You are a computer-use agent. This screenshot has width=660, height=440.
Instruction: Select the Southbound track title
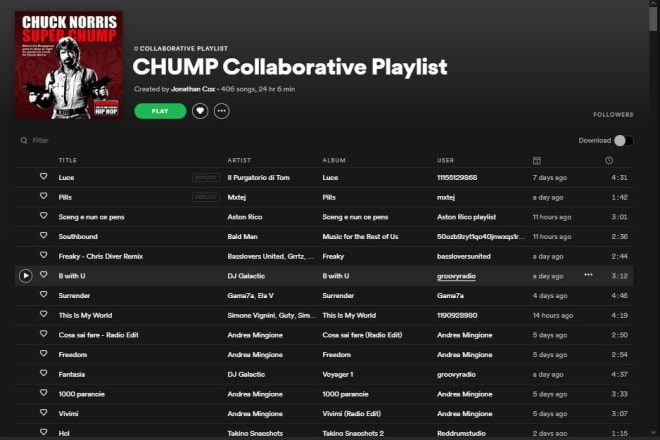[x=78, y=237]
